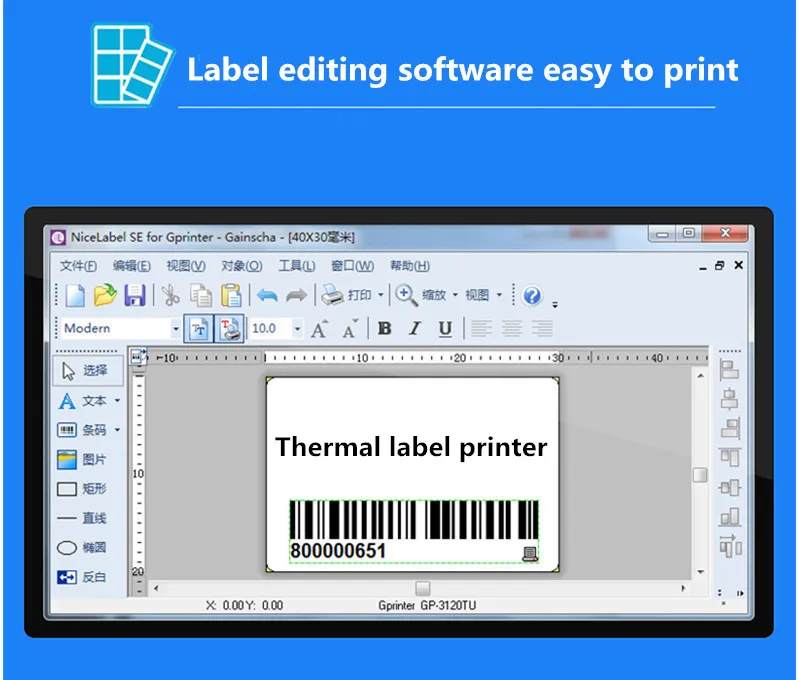This screenshot has height=680, width=800.
Task: Click the align horizontal centers icon
Action: (730, 399)
